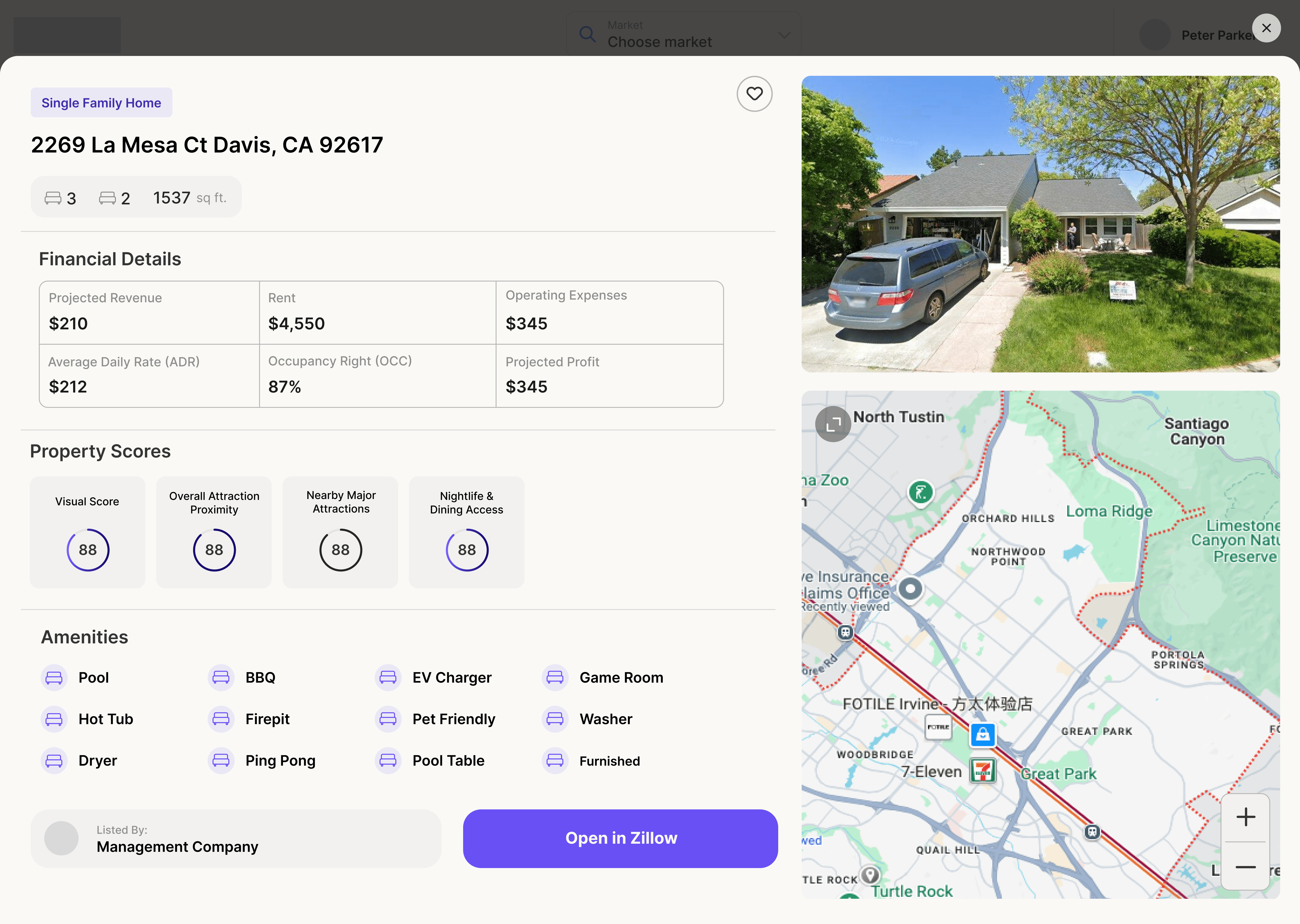The height and width of the screenshot is (924, 1300).
Task: Click the Projected Revenue $210 cell
Action: click(x=149, y=312)
